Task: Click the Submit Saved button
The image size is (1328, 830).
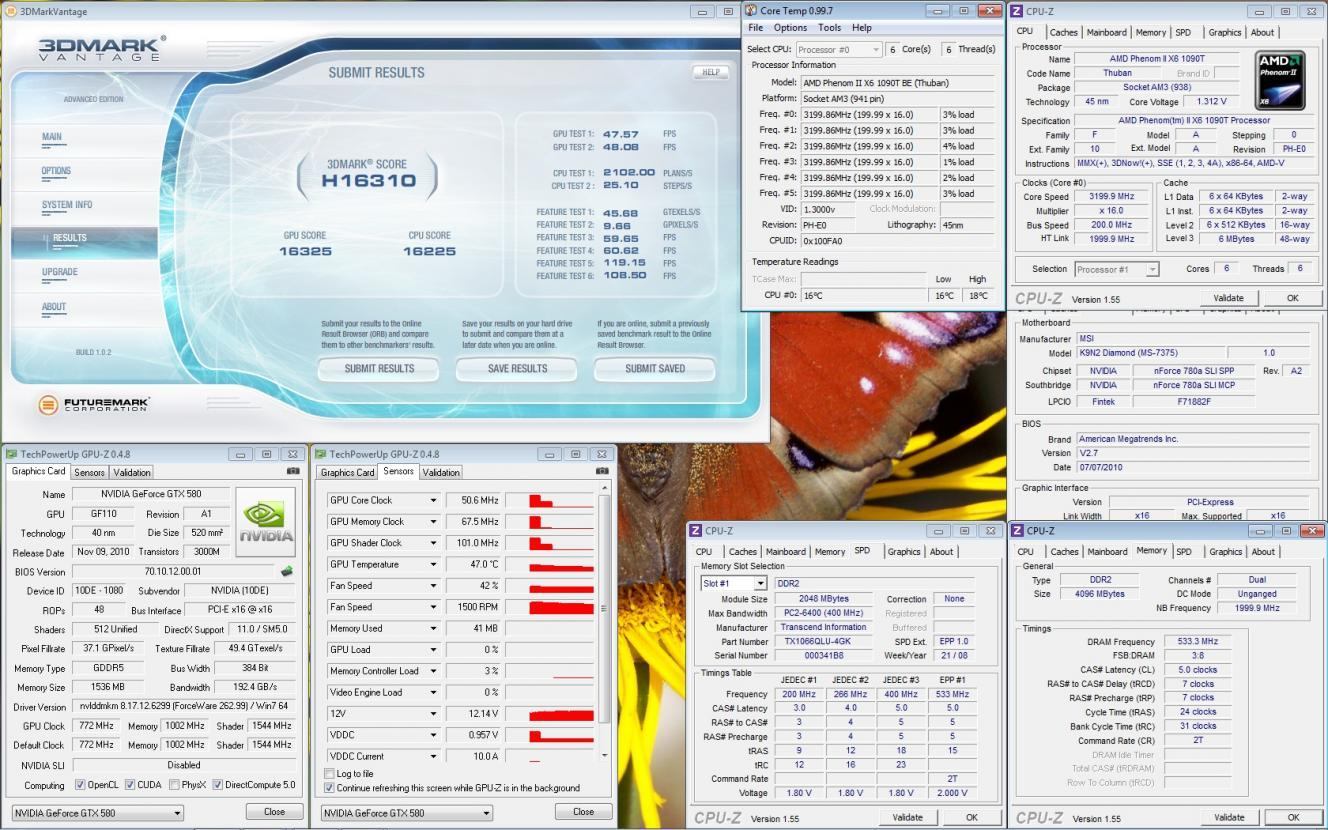Action: (655, 369)
